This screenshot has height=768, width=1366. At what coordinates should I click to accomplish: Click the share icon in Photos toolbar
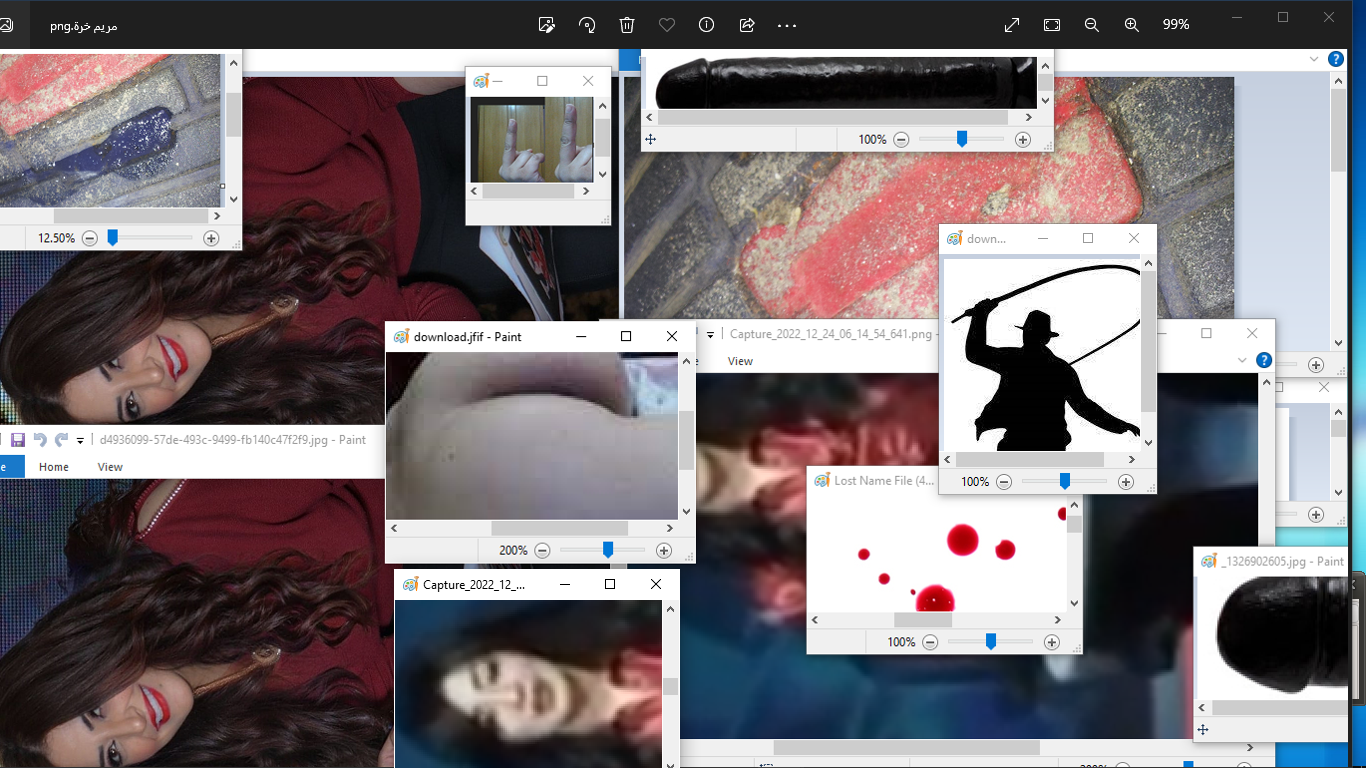click(x=747, y=25)
